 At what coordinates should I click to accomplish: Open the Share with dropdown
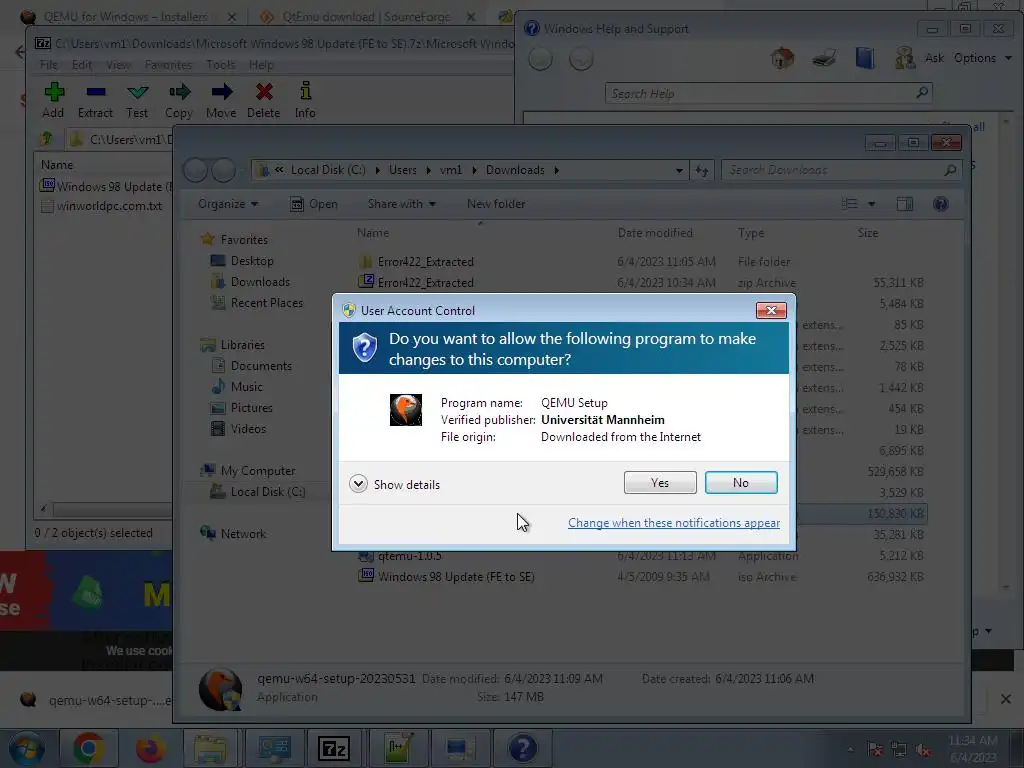click(402, 204)
